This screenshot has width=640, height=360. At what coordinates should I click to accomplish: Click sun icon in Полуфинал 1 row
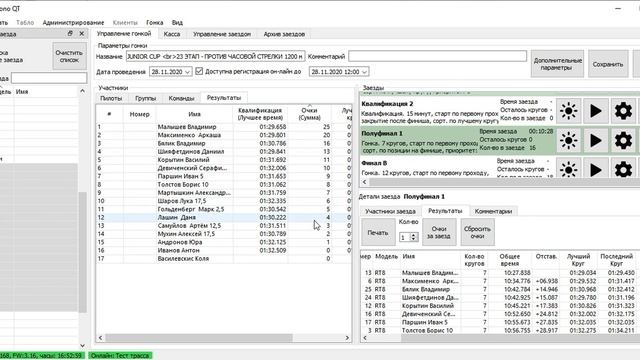[x=568, y=140]
